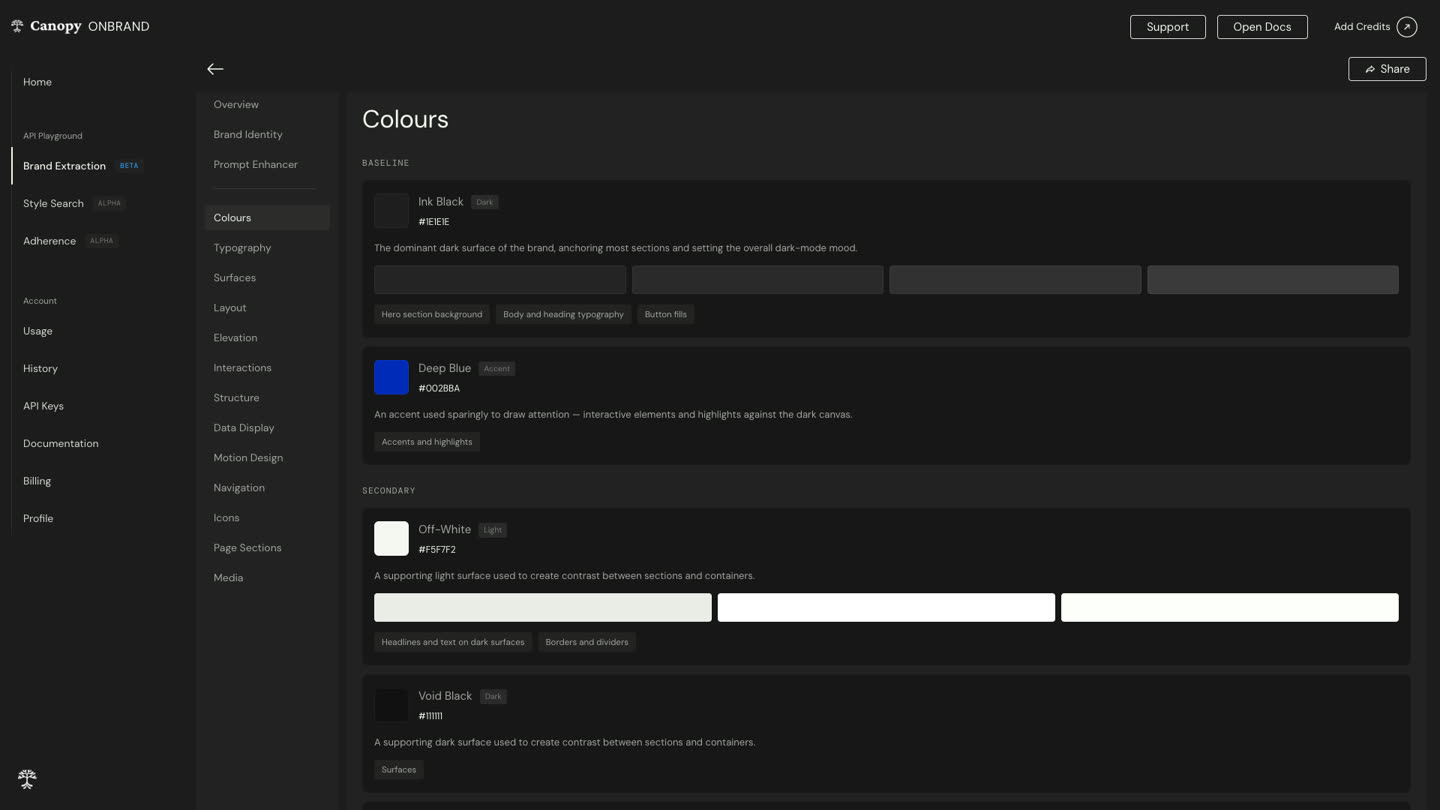Select Brand Extraction in sidebar

[x=64, y=166]
